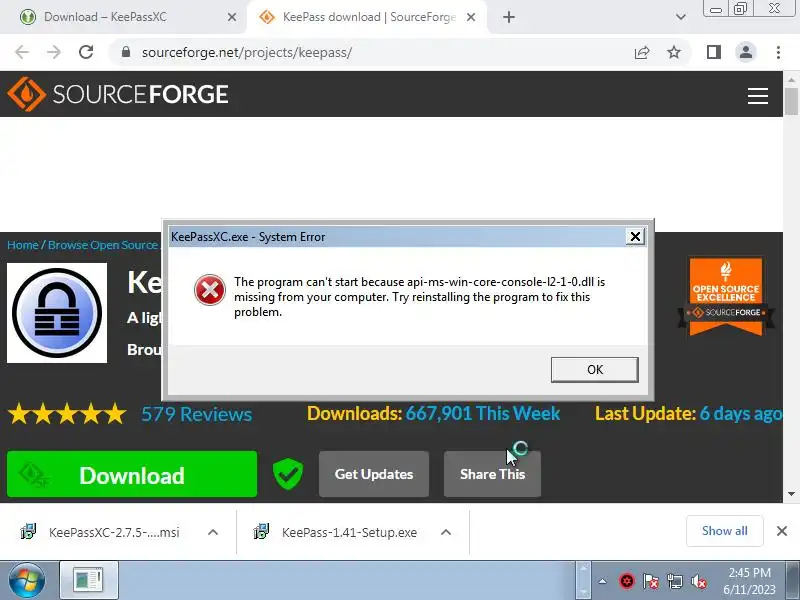This screenshot has height=600, width=800.
Task: Follow the Home breadcrumb link
Action: (x=22, y=245)
